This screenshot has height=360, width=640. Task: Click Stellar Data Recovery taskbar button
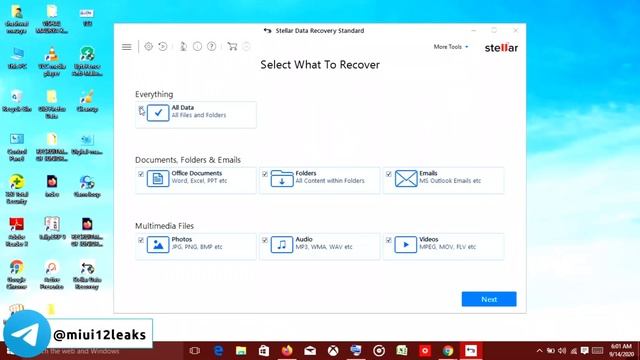471,351
